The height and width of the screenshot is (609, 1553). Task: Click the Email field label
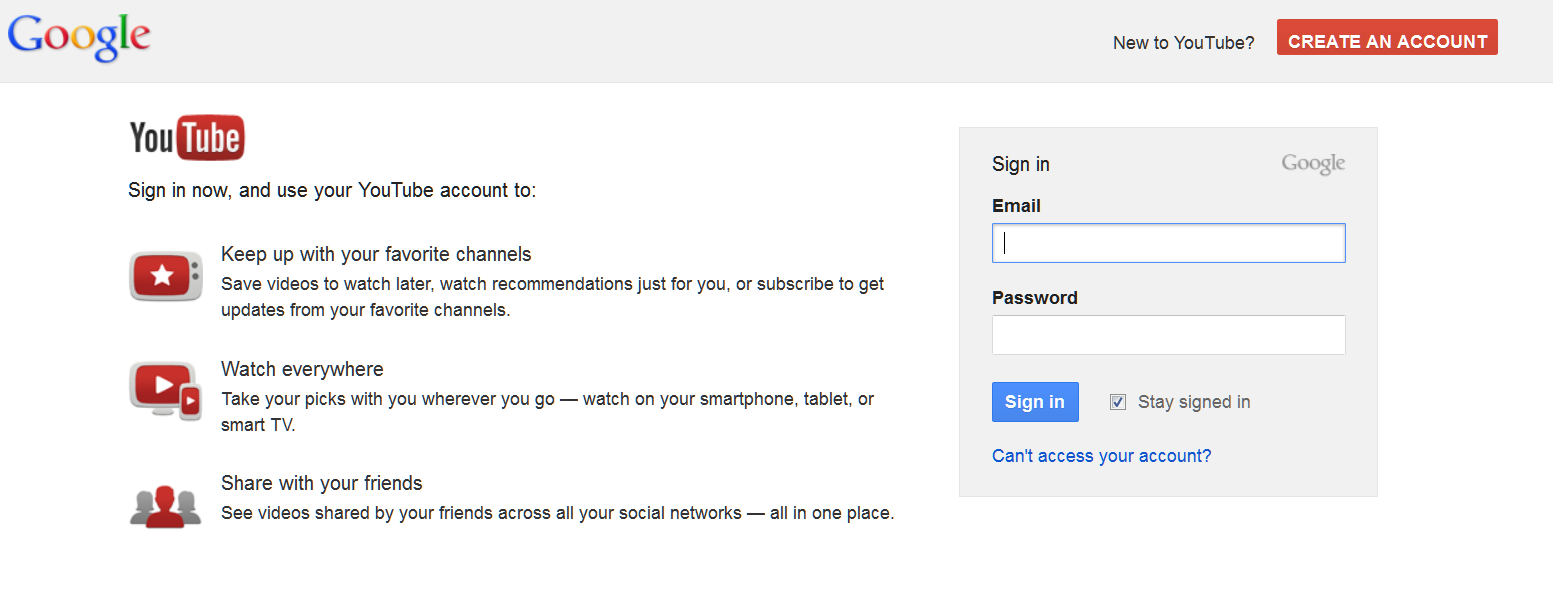click(x=1016, y=206)
